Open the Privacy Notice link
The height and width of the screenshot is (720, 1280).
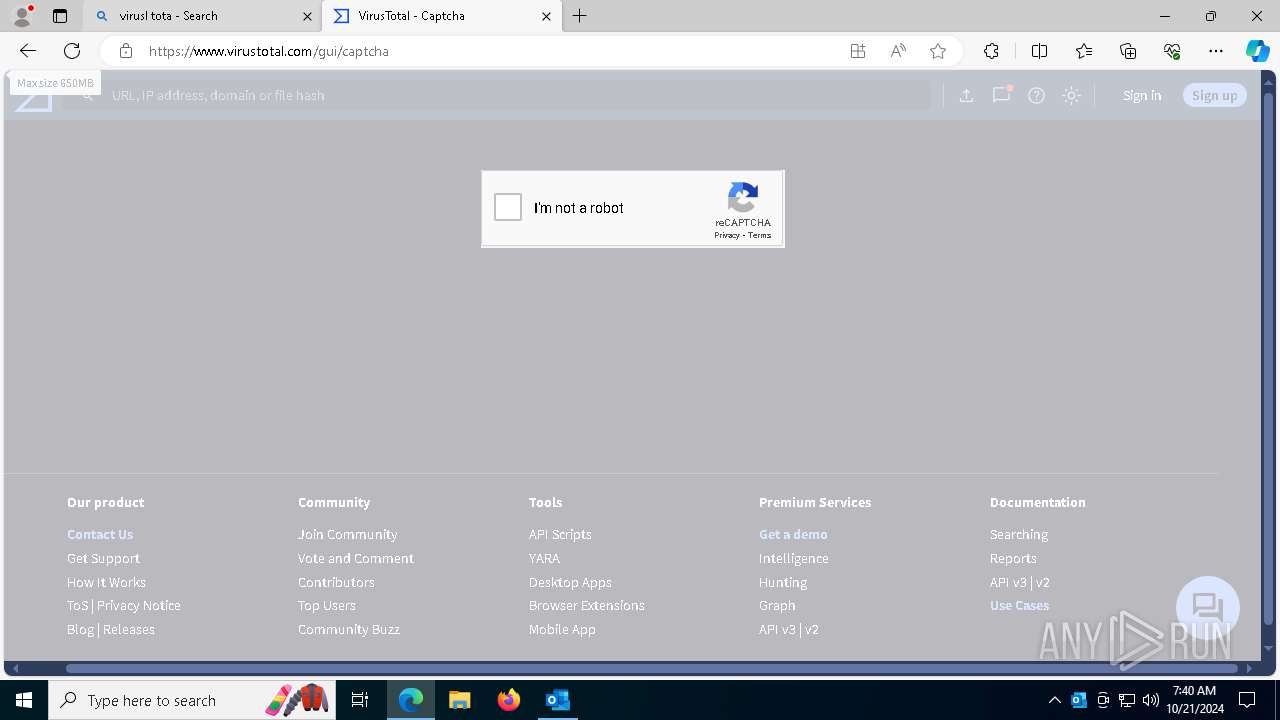pos(139,605)
